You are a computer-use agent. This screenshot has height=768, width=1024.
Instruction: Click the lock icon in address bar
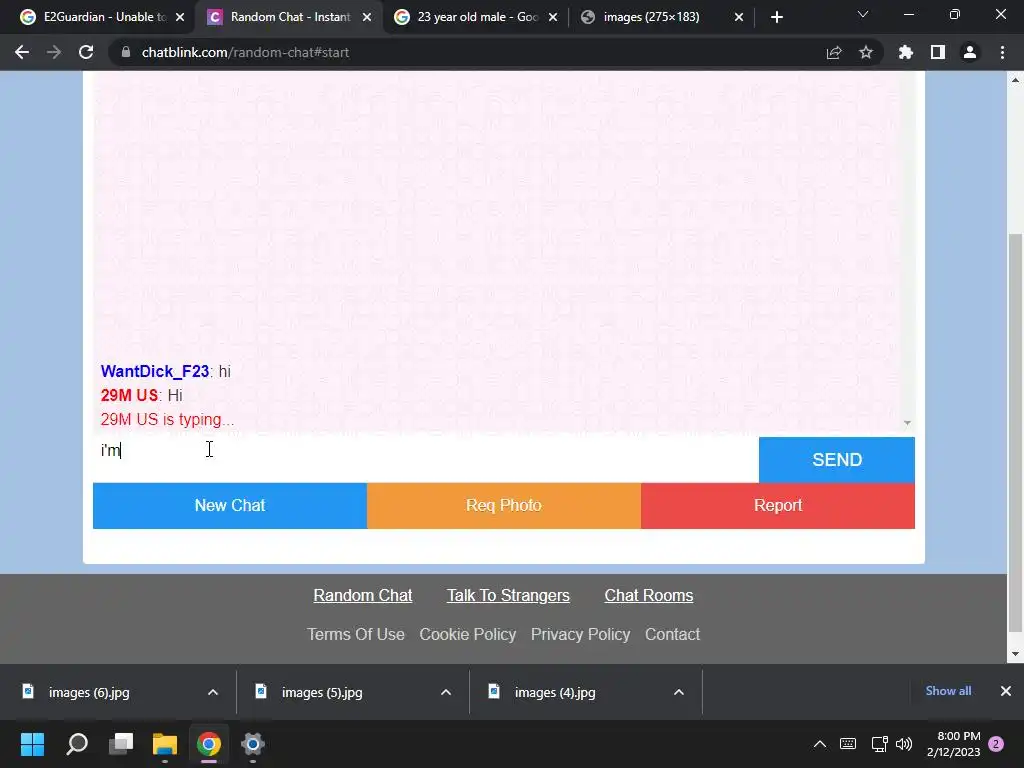pyautogui.click(x=126, y=52)
